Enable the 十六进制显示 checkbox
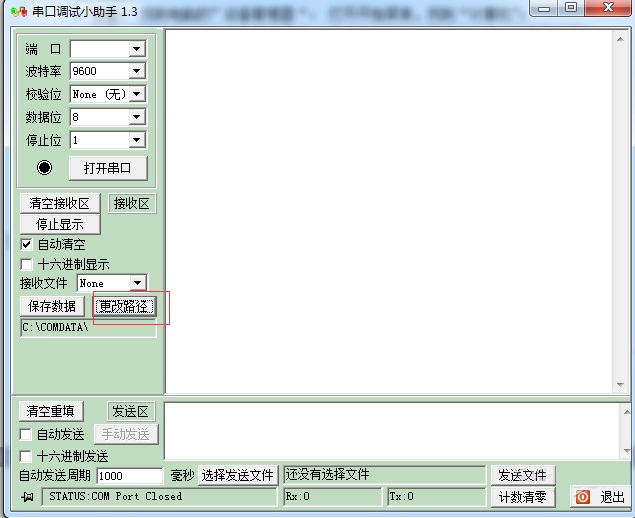This screenshot has height=518, width=635. pos(26,264)
